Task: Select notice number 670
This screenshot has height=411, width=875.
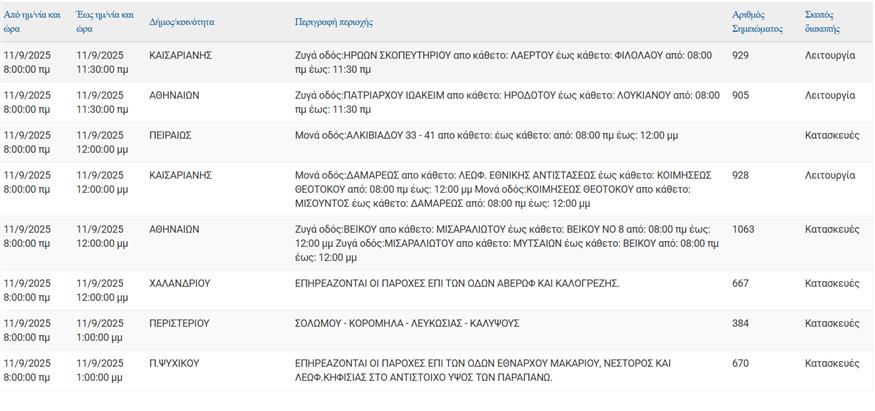Action: 740,363
